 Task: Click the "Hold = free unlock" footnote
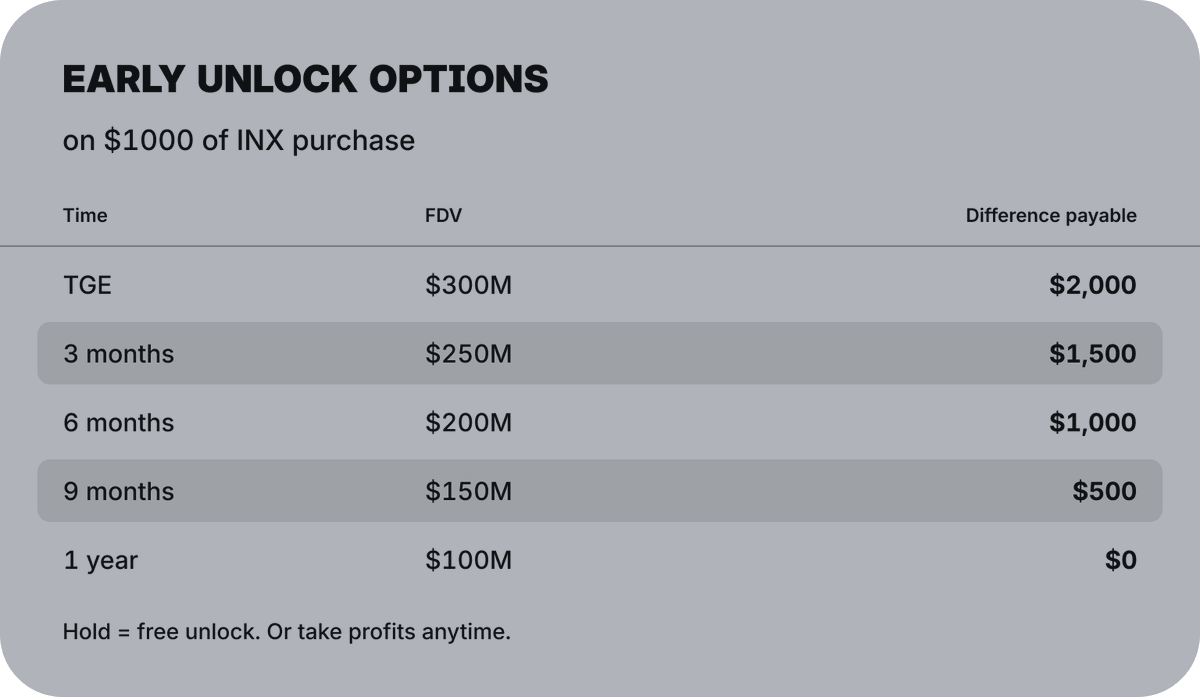(286, 632)
